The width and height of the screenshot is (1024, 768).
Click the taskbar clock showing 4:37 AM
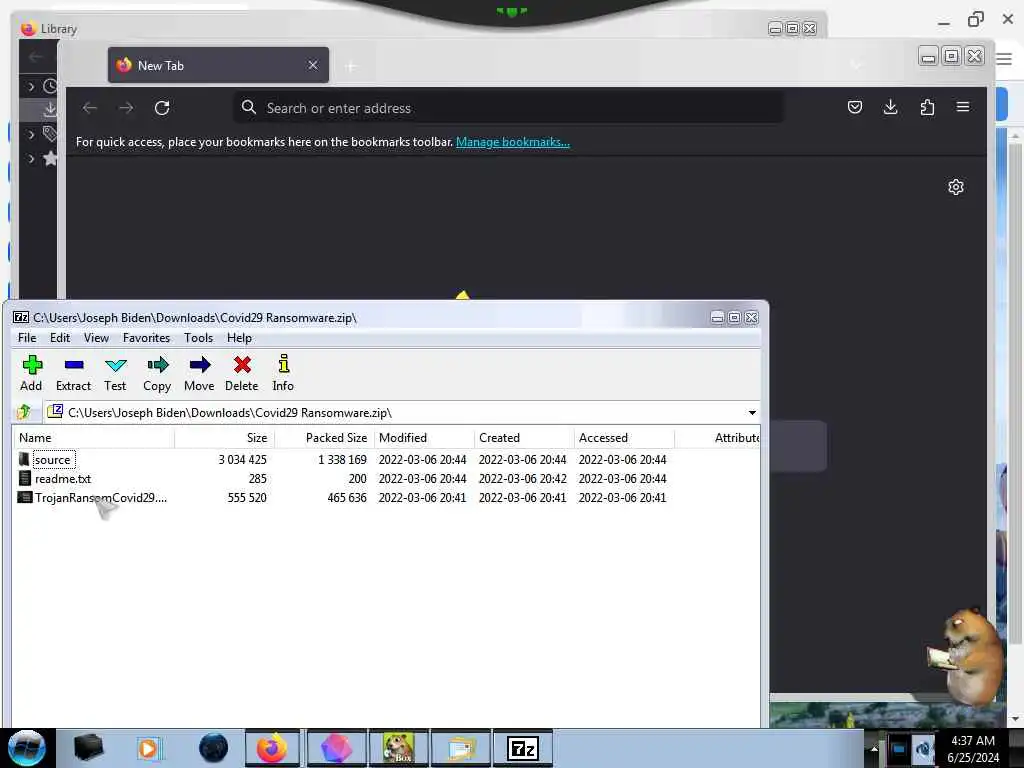coord(973,749)
